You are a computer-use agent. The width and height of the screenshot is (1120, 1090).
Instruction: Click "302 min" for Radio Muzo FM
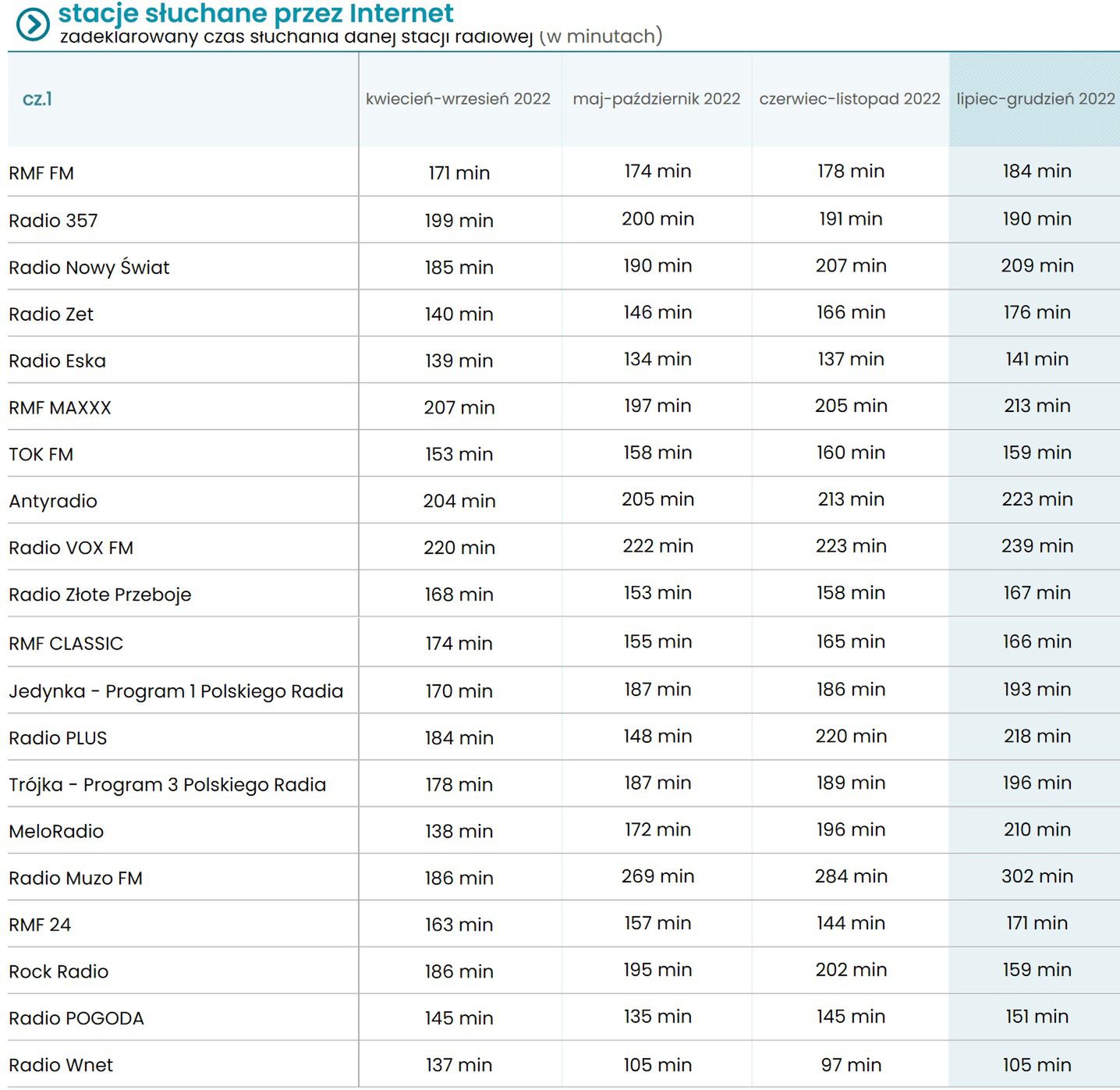[1037, 877]
